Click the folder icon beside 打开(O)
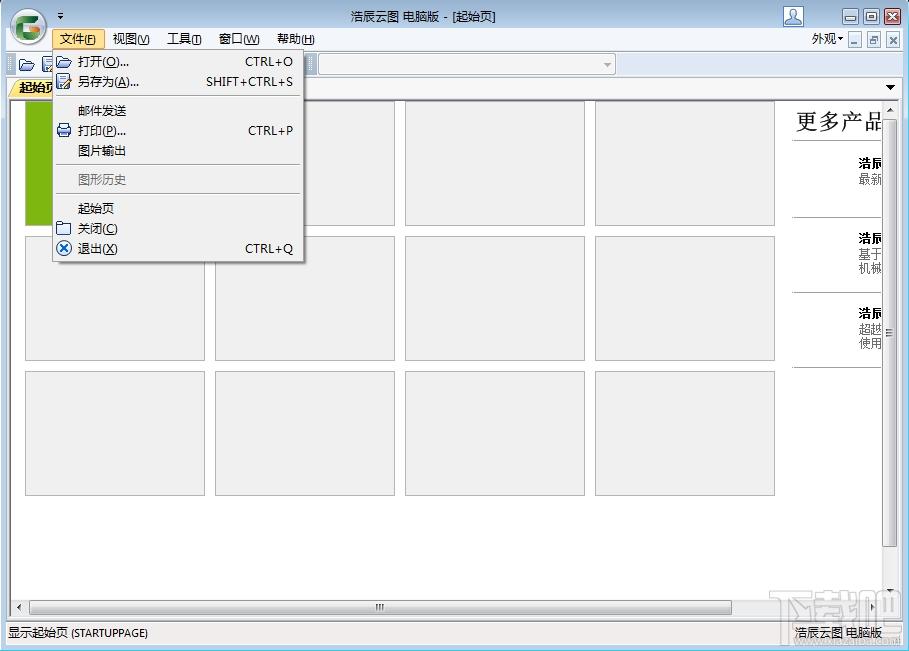This screenshot has width=909, height=651. pyautogui.click(x=64, y=61)
